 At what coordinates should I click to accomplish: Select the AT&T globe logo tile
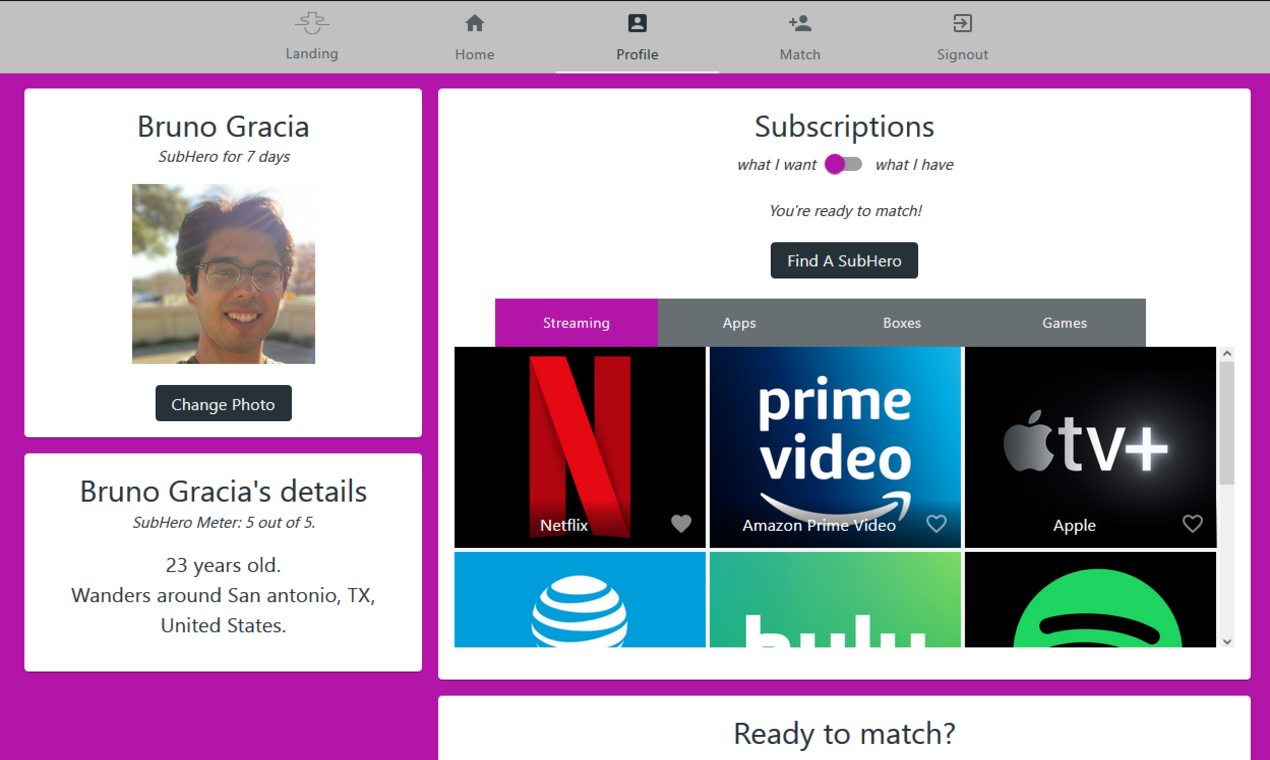580,600
